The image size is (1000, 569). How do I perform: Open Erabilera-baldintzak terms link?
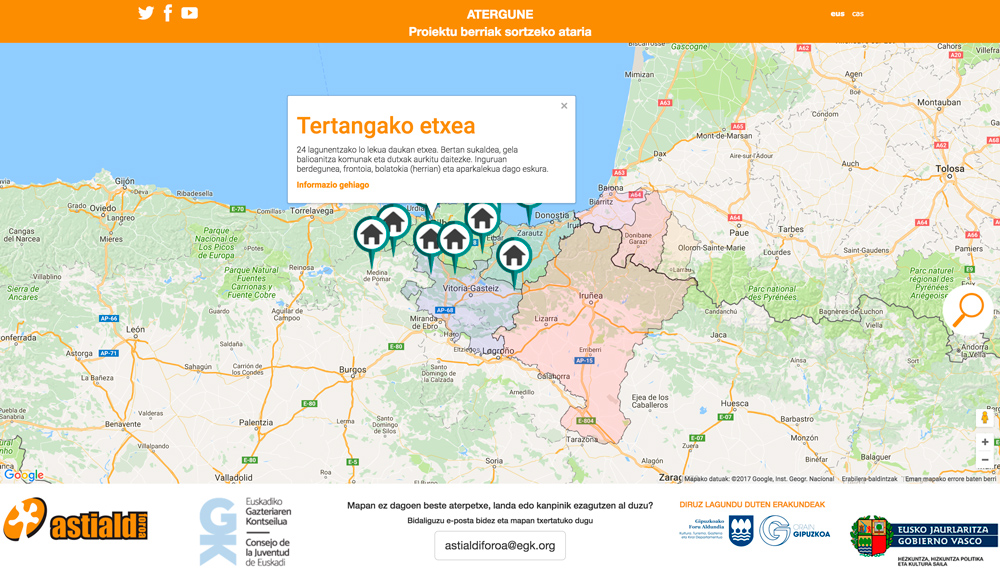869,478
